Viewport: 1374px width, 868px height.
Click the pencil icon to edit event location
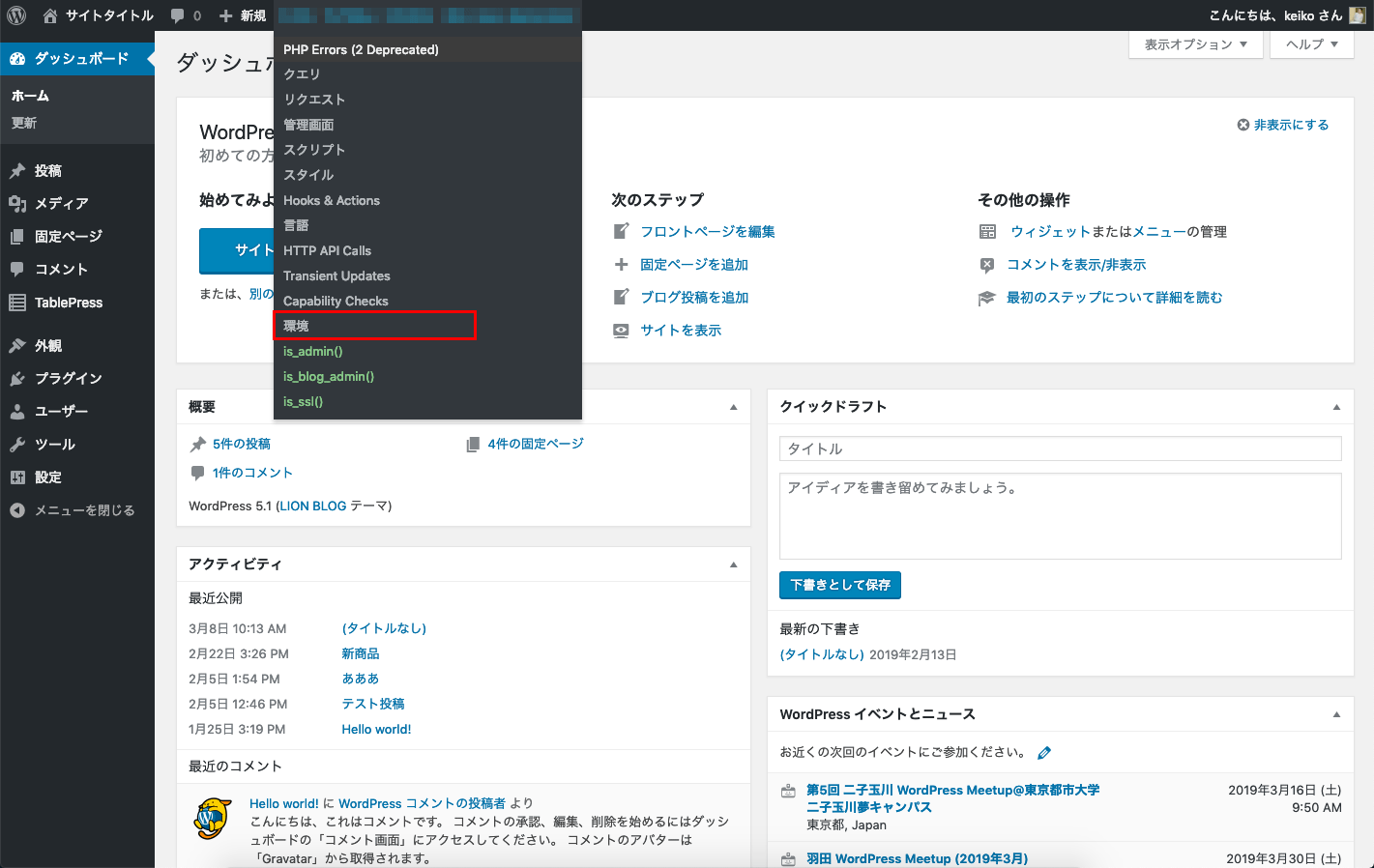(1044, 753)
